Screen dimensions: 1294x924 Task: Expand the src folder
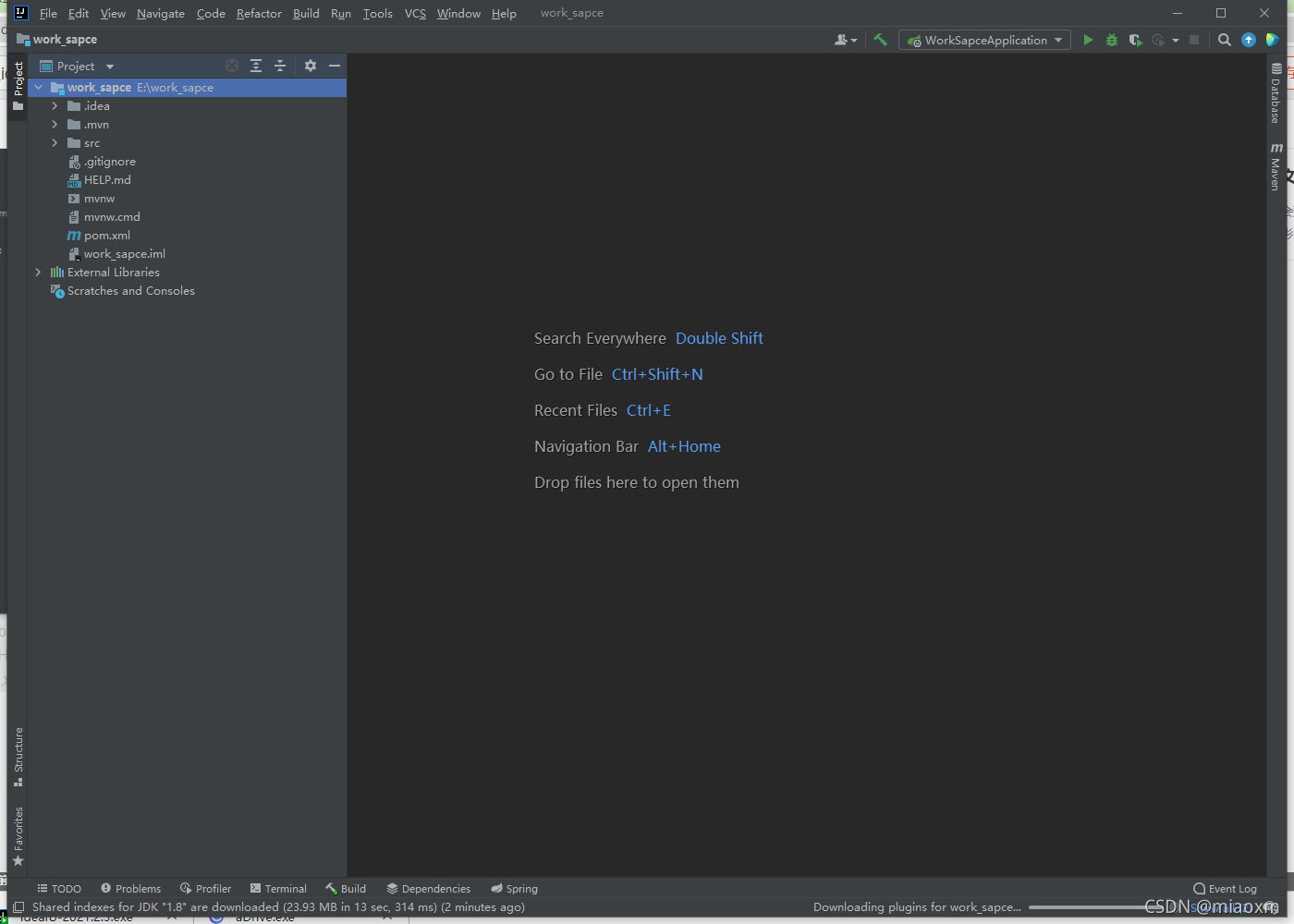coord(55,143)
